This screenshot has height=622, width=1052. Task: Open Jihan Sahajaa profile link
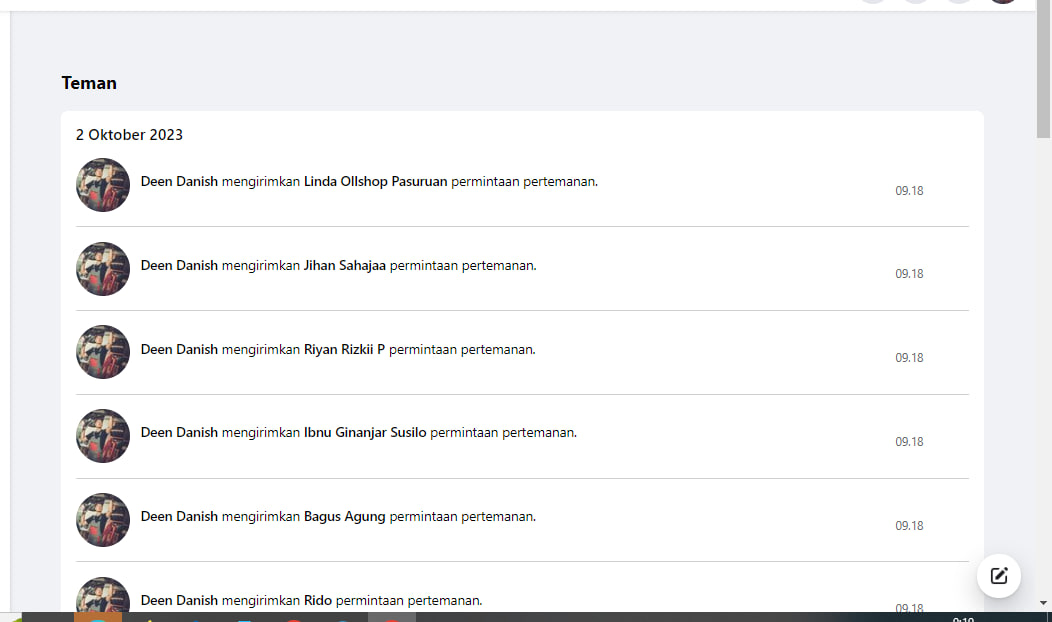point(345,266)
